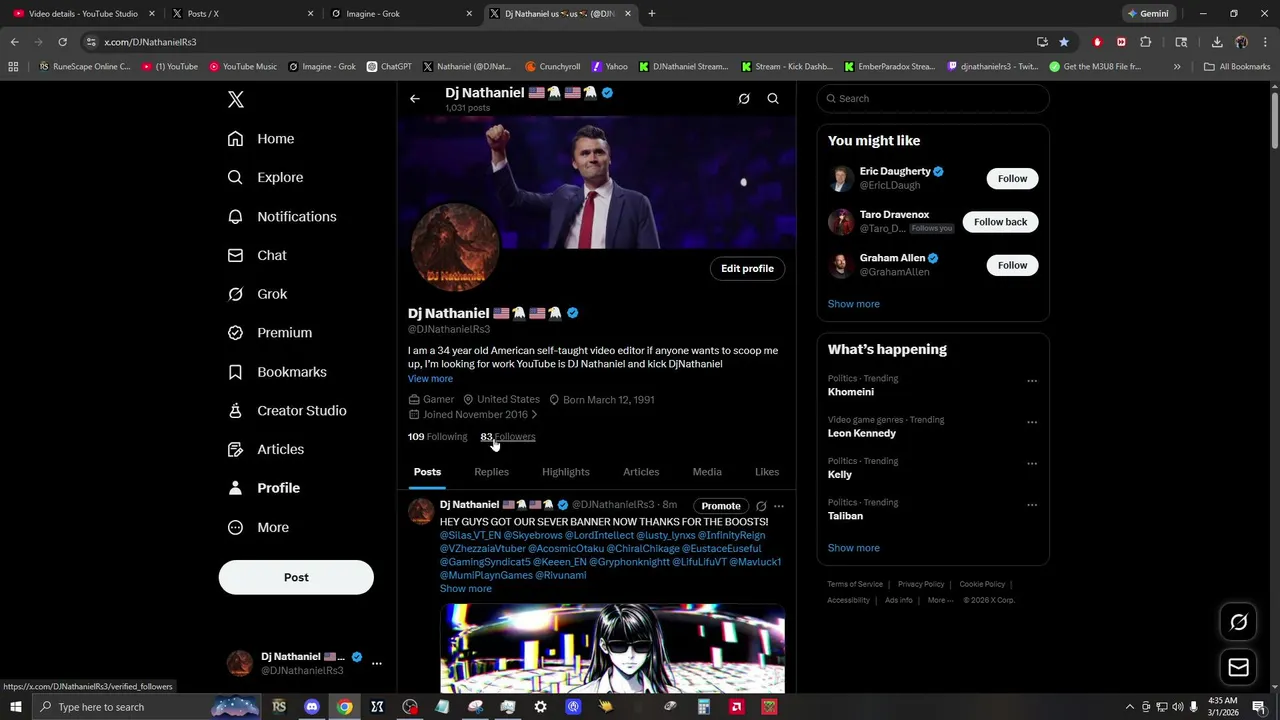
Task: Show more under You might like
Action: (x=854, y=304)
